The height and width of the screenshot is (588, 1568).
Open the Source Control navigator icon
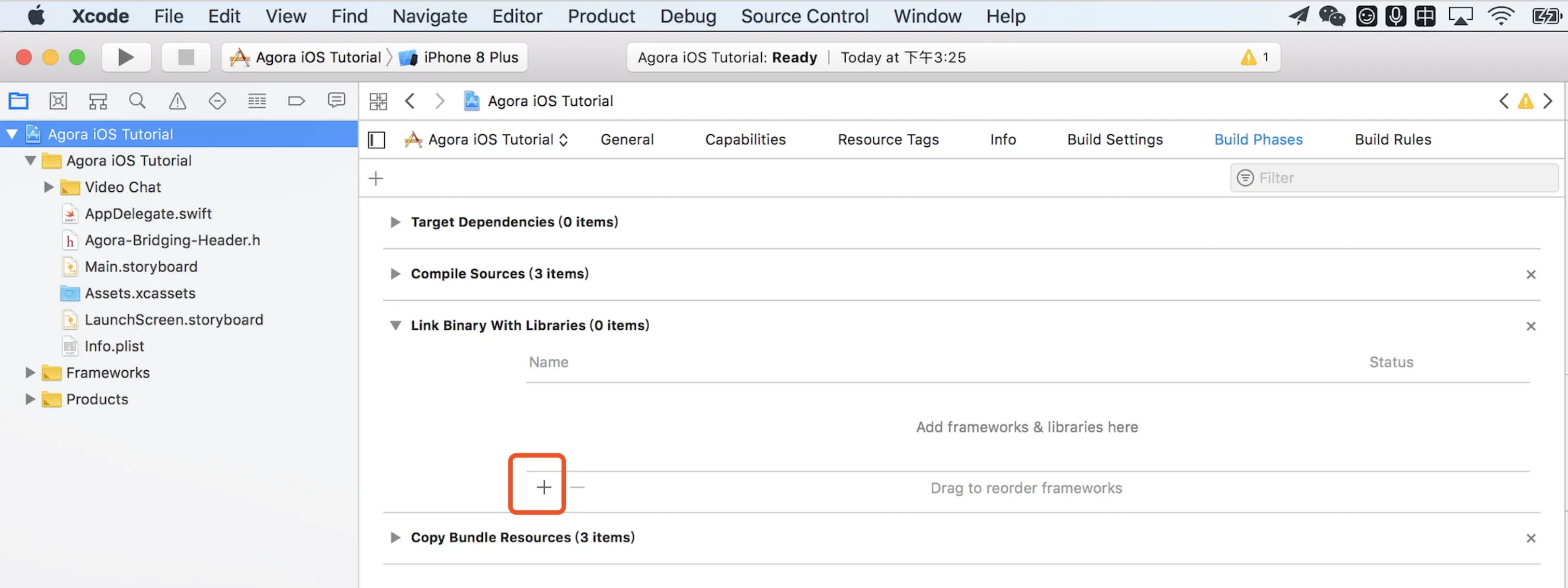[x=59, y=101]
